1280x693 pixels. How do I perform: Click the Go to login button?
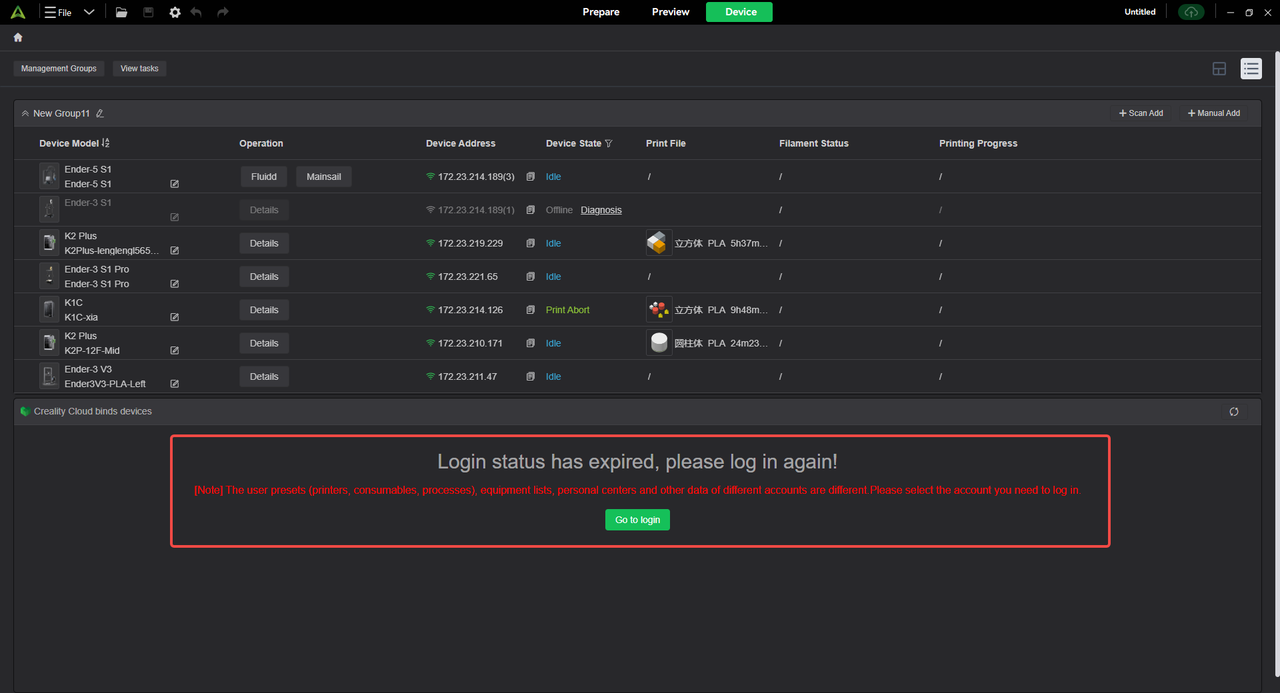637,520
